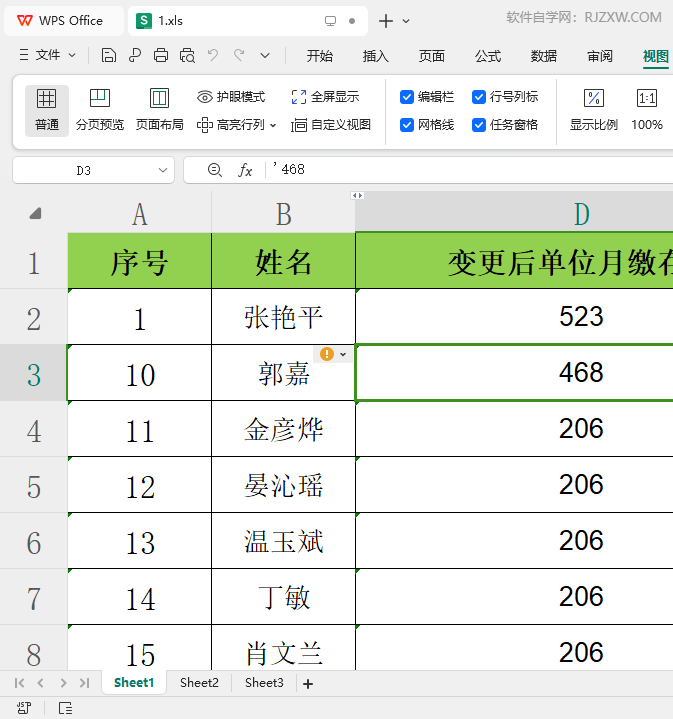The height and width of the screenshot is (719, 673).
Task: Open the 页面 Page ribbon tab
Action: [x=431, y=56]
